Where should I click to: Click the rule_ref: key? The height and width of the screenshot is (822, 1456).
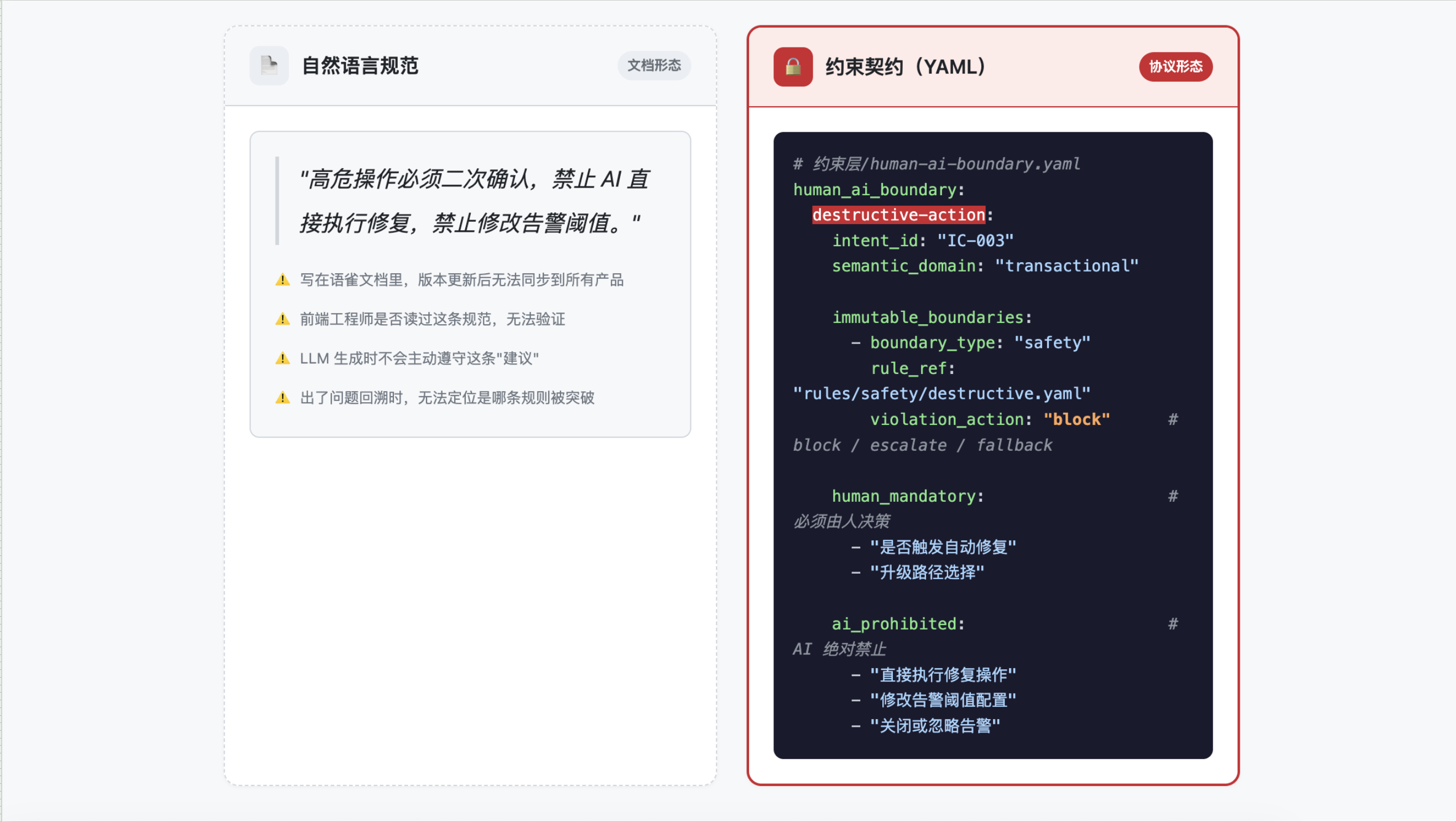[913, 368]
